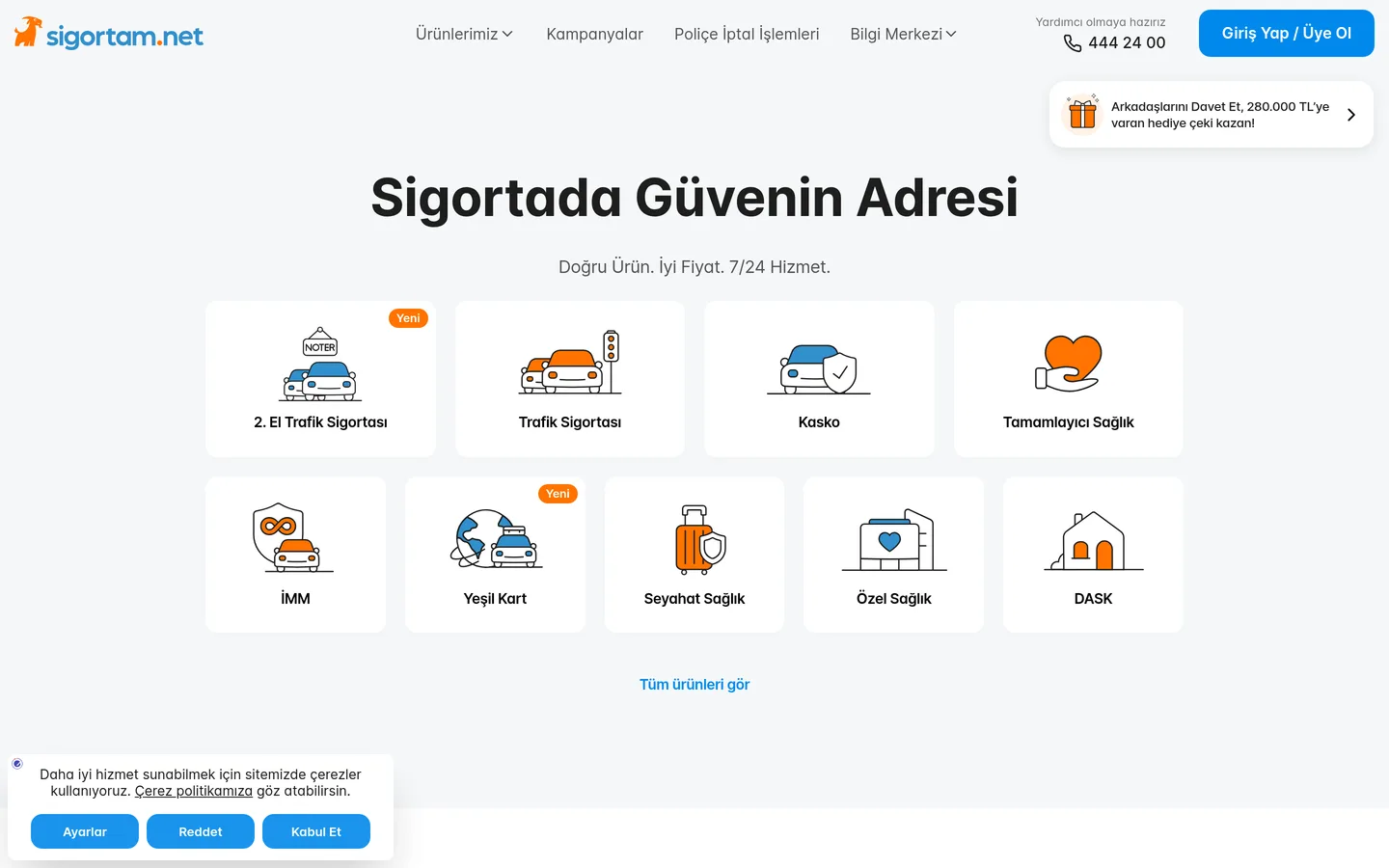Click the Yeni badge on 2. El Trafik Sigortası

pyautogui.click(x=408, y=318)
